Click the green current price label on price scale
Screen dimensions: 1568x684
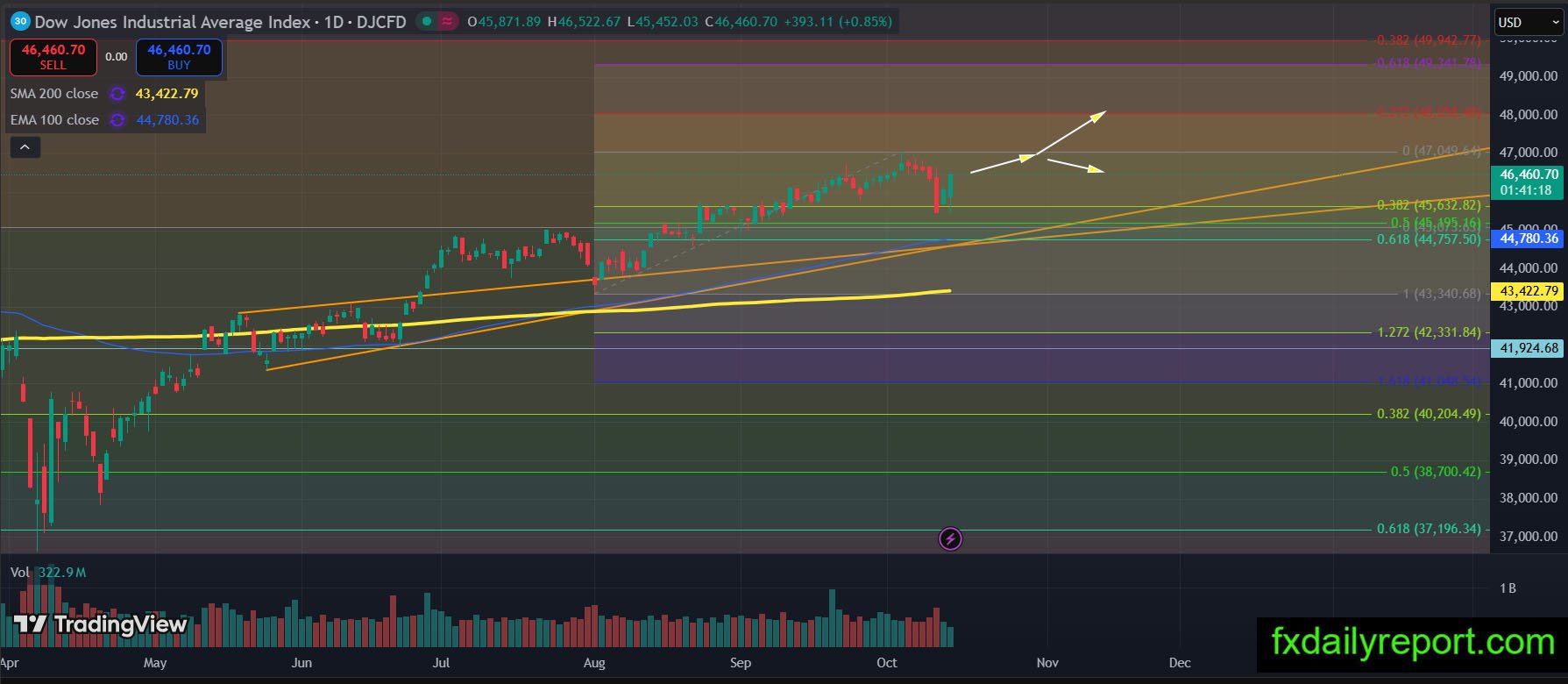point(1529,182)
